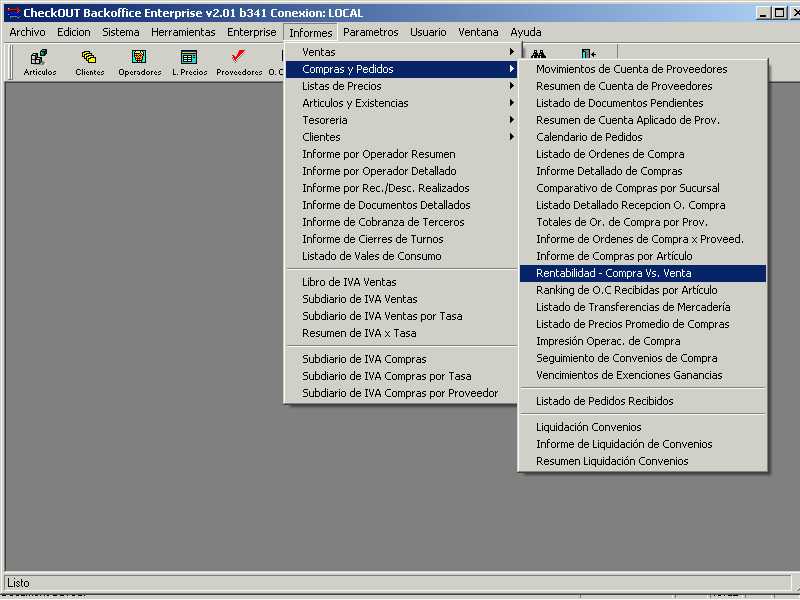Click the binoculars search icon in toolbar
The image size is (800, 600).
click(538, 54)
